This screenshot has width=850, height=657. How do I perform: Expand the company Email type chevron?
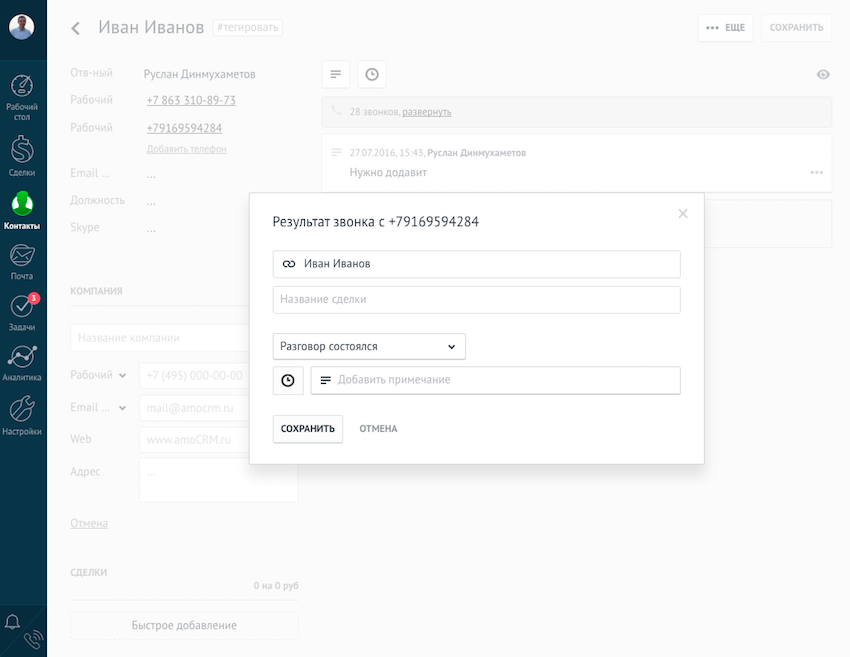[123, 408]
